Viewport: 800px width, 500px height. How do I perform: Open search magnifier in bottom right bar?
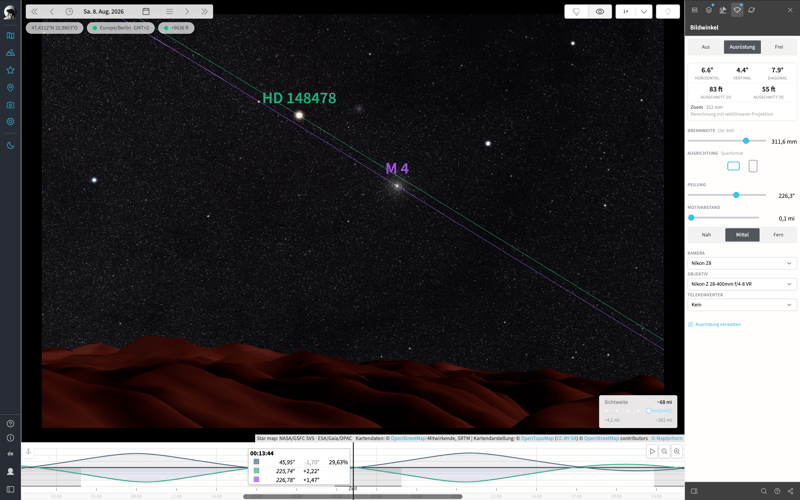(764, 491)
